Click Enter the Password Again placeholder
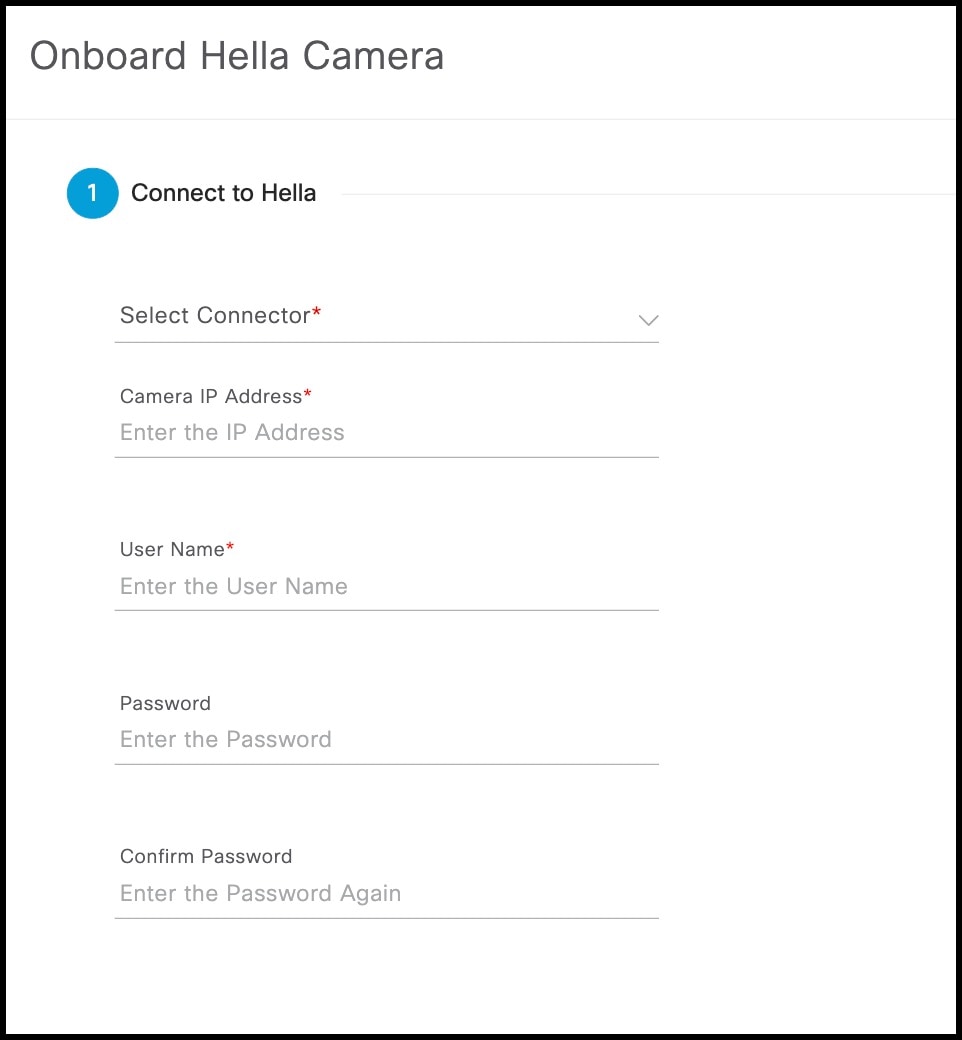The height and width of the screenshot is (1040, 962). tap(261, 893)
